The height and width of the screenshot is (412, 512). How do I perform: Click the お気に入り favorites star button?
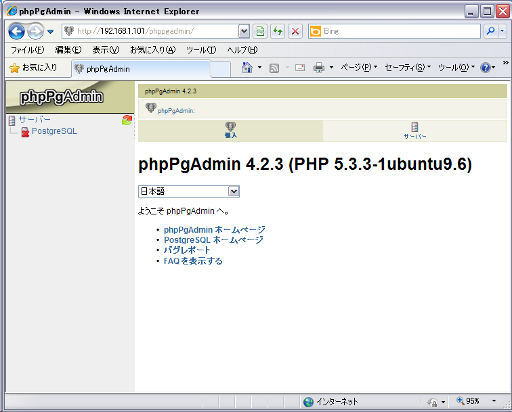click(x=33, y=68)
